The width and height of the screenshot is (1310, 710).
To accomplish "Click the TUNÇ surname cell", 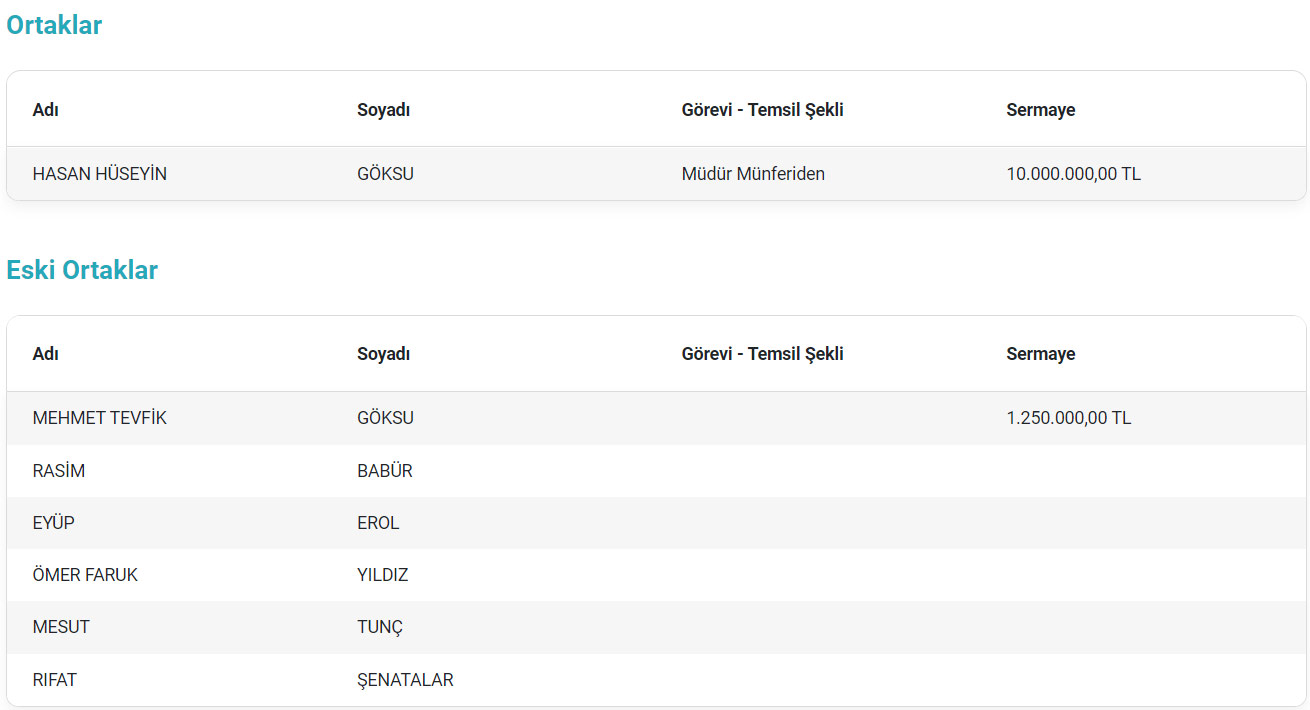I will click(380, 627).
